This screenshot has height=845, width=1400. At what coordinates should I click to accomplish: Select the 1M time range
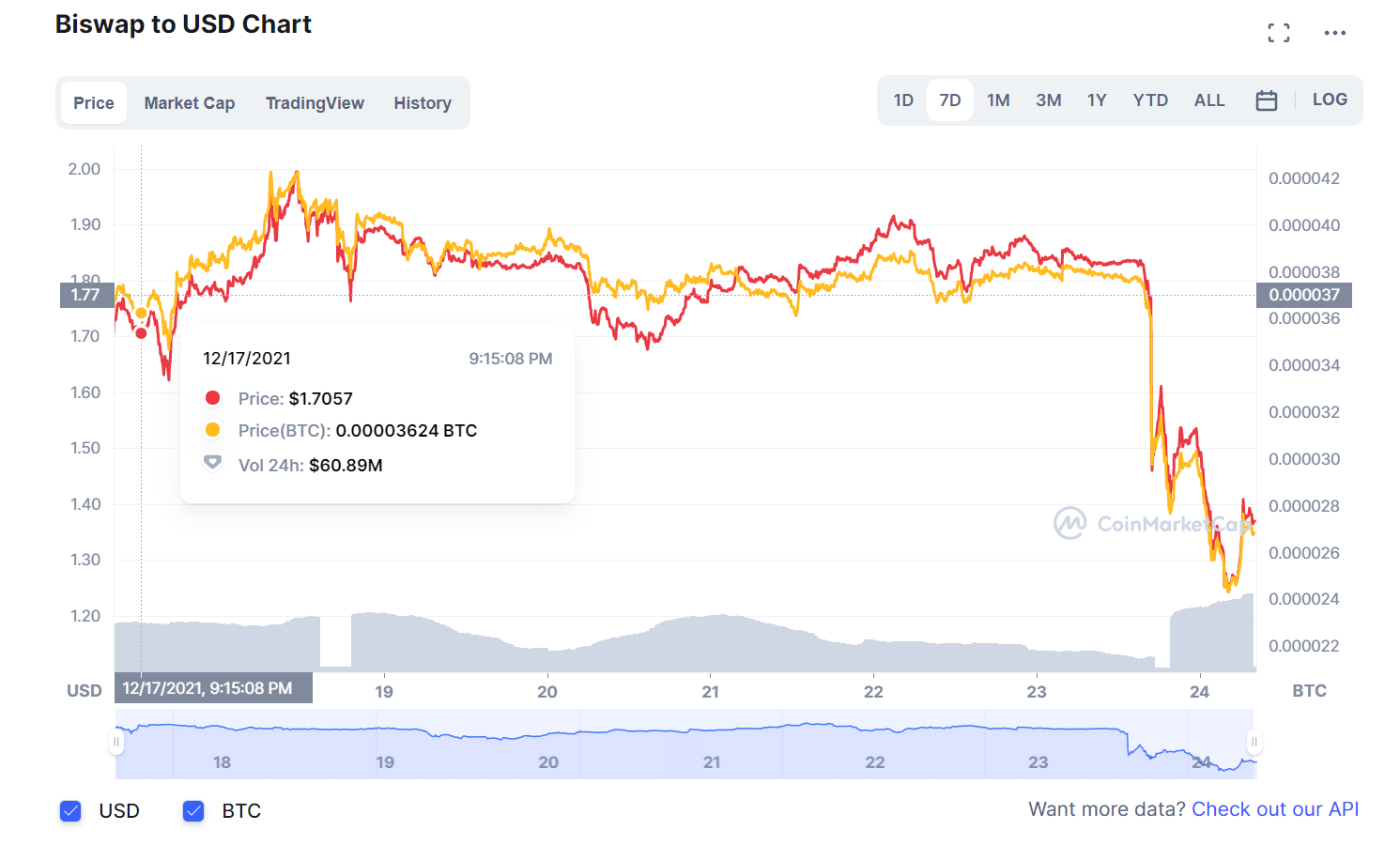pyautogui.click(x=998, y=100)
